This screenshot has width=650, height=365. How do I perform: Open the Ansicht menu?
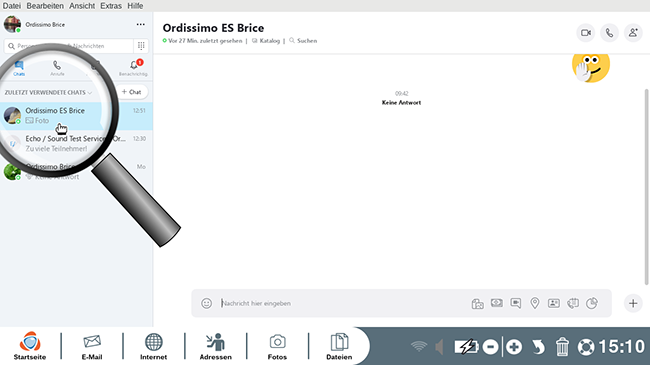tap(82, 6)
